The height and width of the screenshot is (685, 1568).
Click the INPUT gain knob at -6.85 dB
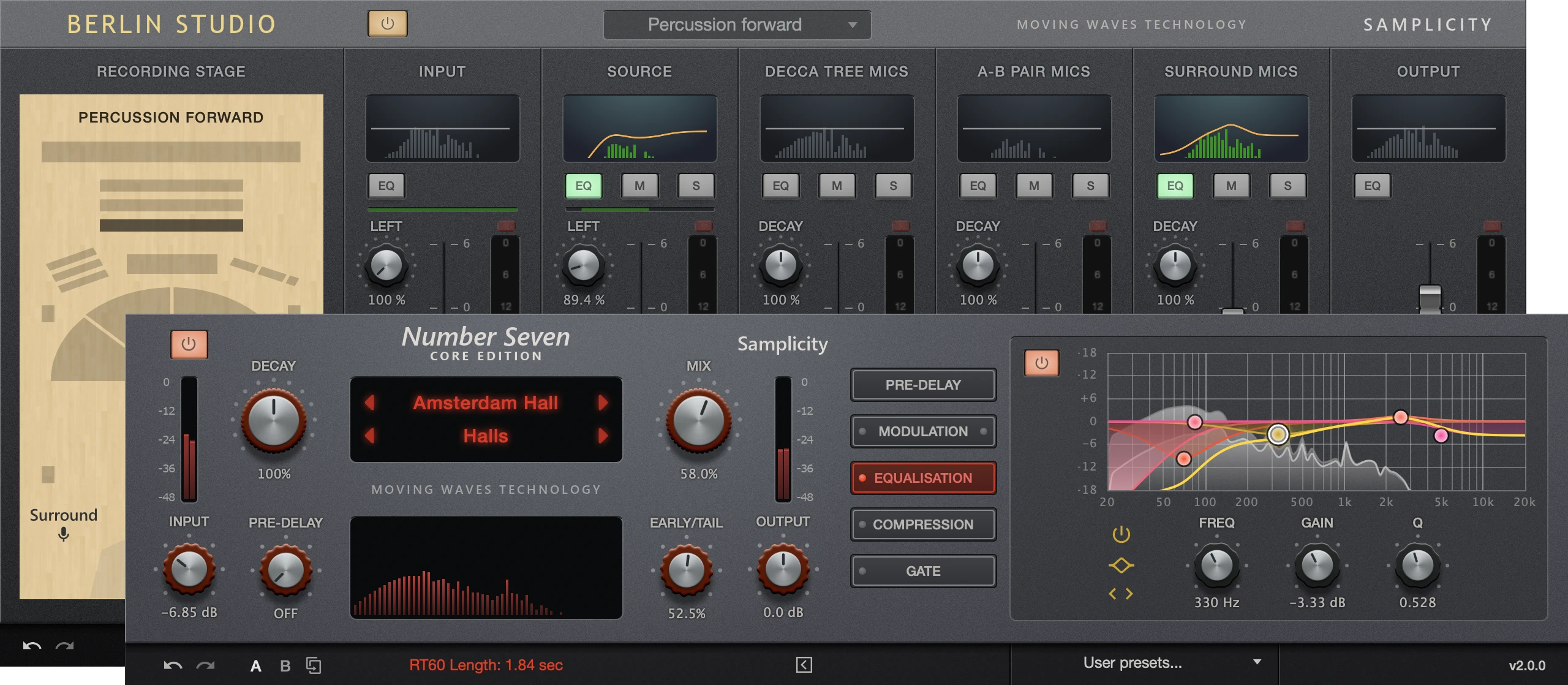[189, 569]
